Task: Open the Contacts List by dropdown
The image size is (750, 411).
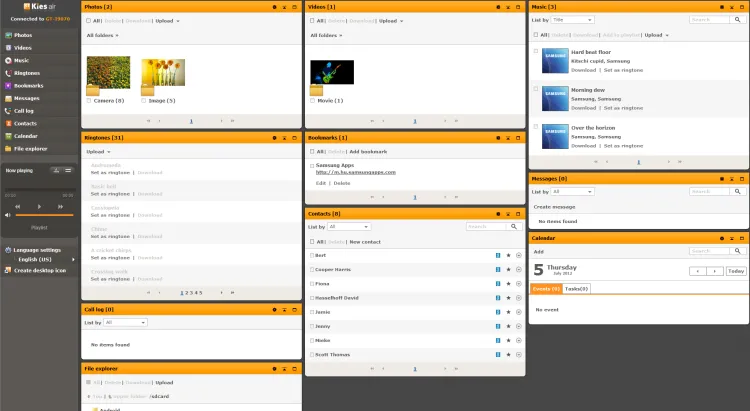Action: [x=348, y=227]
